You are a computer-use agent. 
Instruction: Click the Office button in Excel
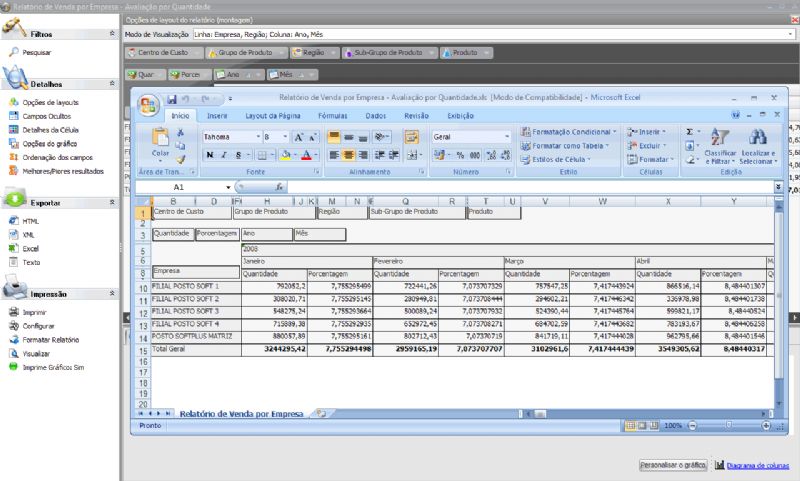point(148,106)
